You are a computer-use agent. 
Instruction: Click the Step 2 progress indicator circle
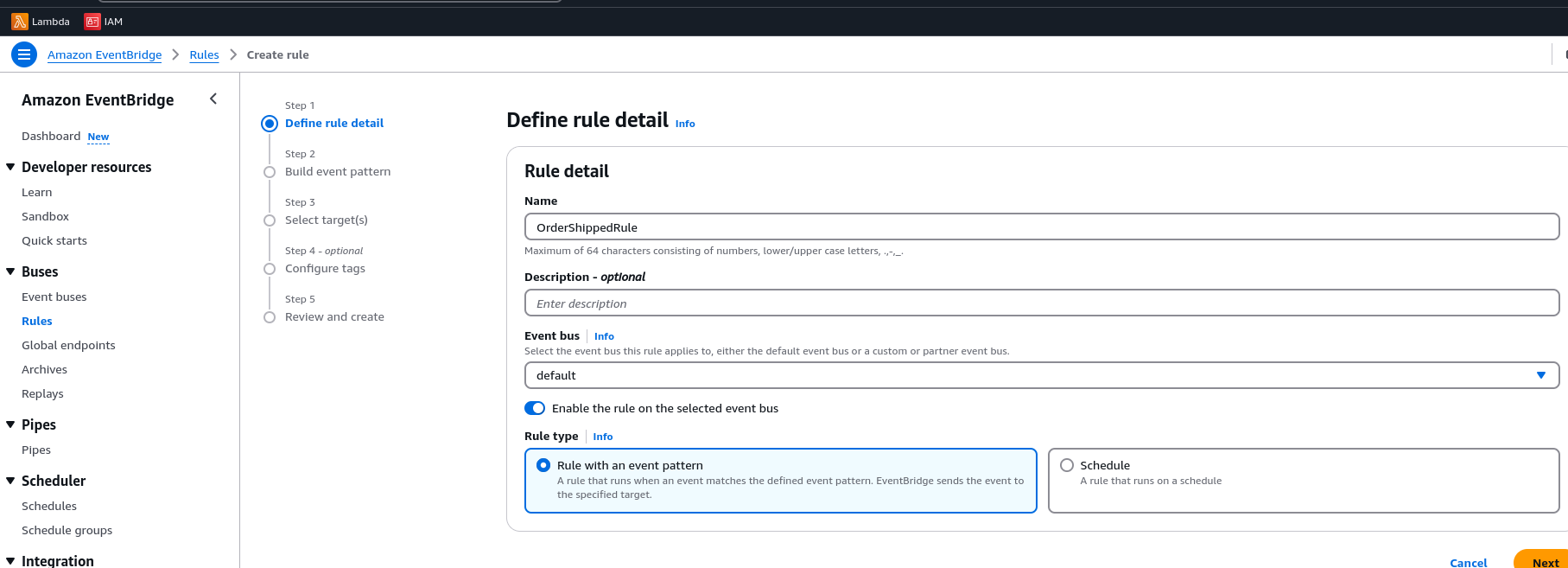pos(270,172)
